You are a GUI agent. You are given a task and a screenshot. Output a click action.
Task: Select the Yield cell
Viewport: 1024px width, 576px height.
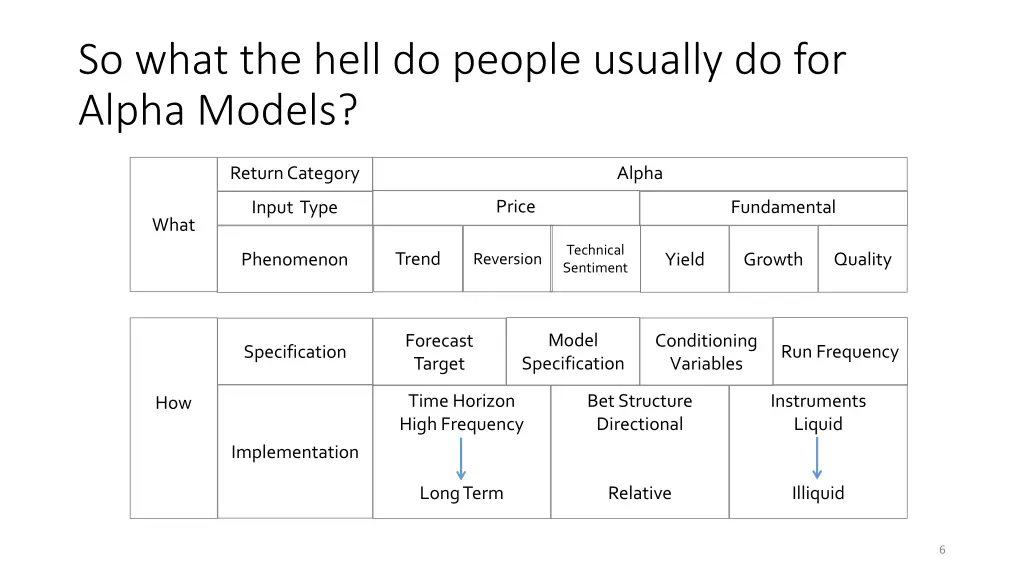click(x=684, y=259)
